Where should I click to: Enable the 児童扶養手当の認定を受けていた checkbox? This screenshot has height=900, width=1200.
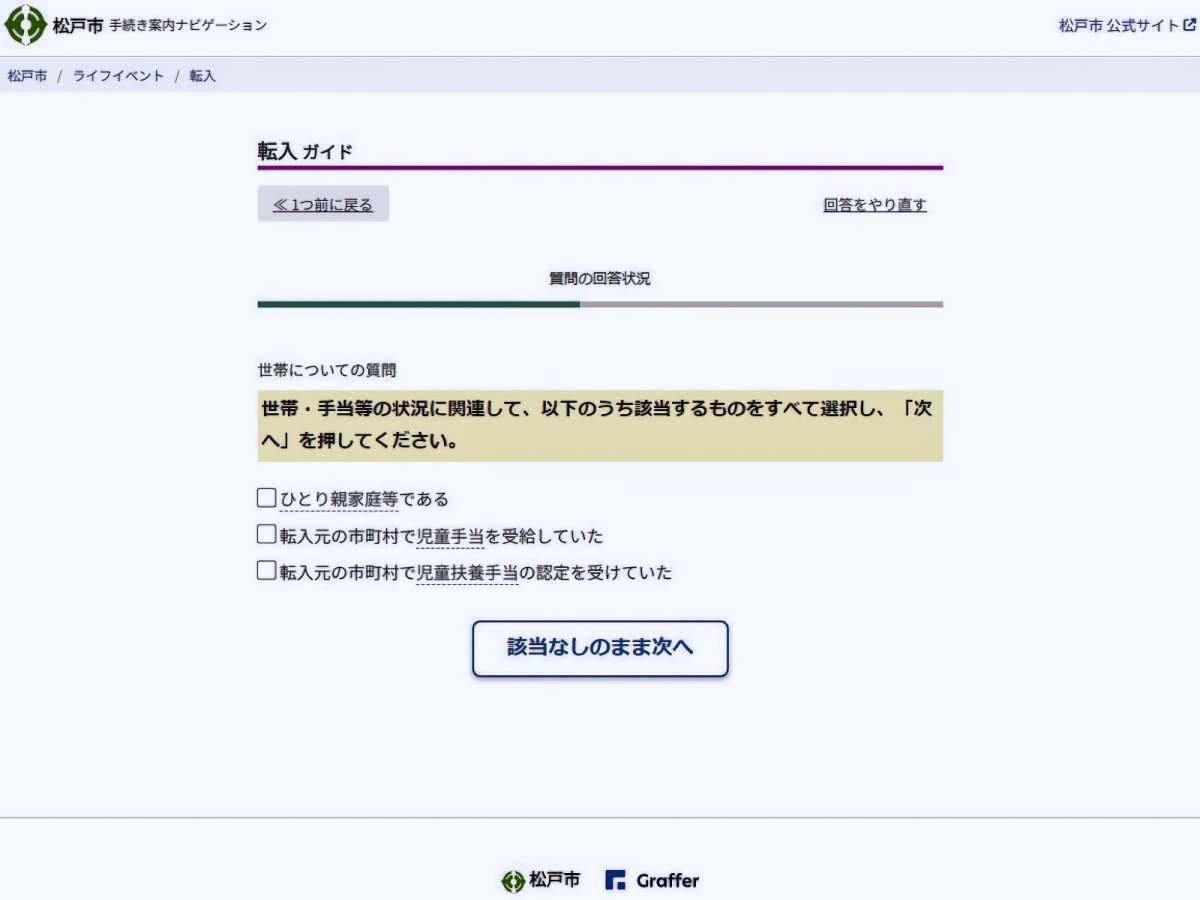pos(266,571)
